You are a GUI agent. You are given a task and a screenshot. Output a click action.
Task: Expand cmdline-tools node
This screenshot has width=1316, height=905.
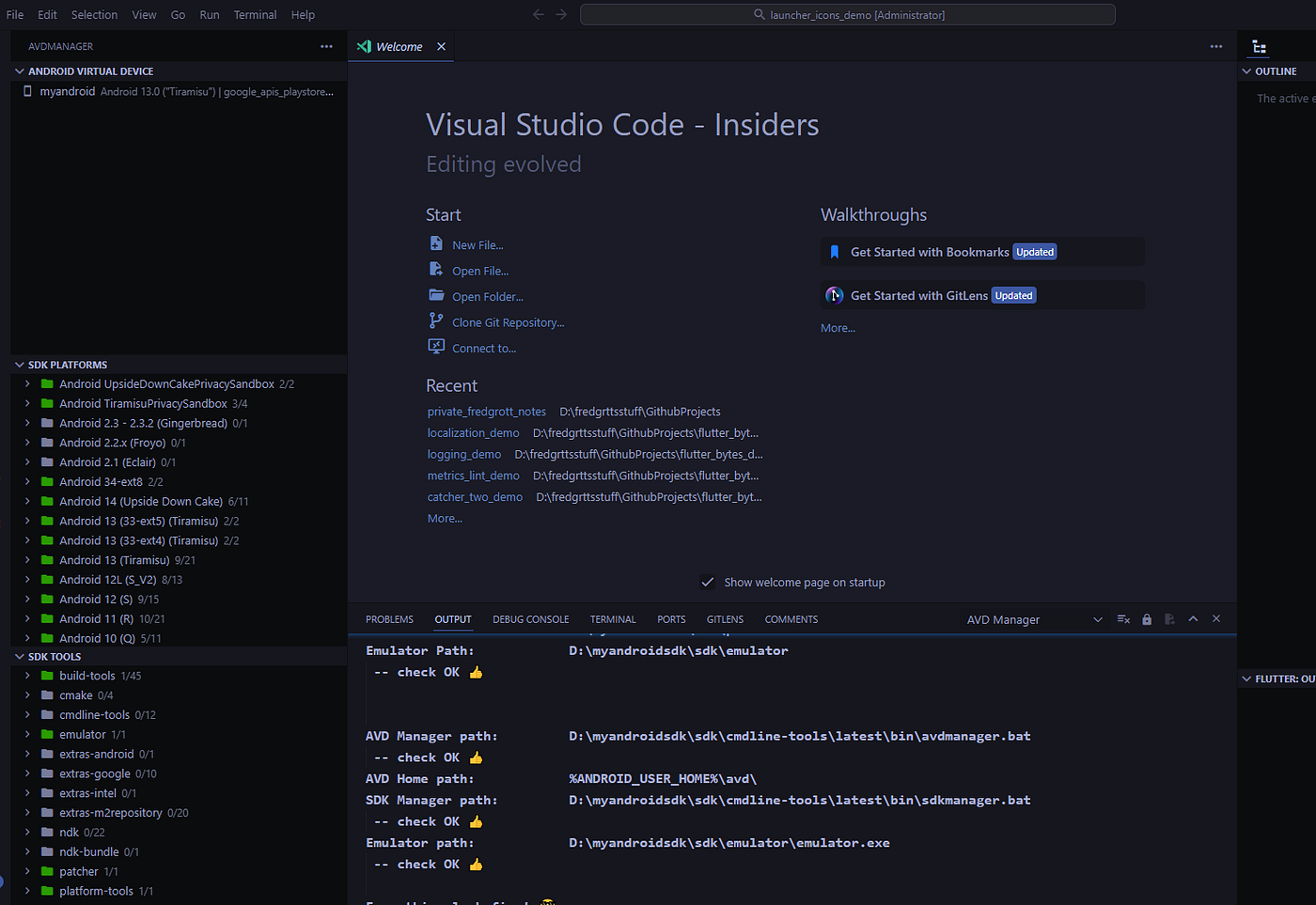[x=27, y=714]
